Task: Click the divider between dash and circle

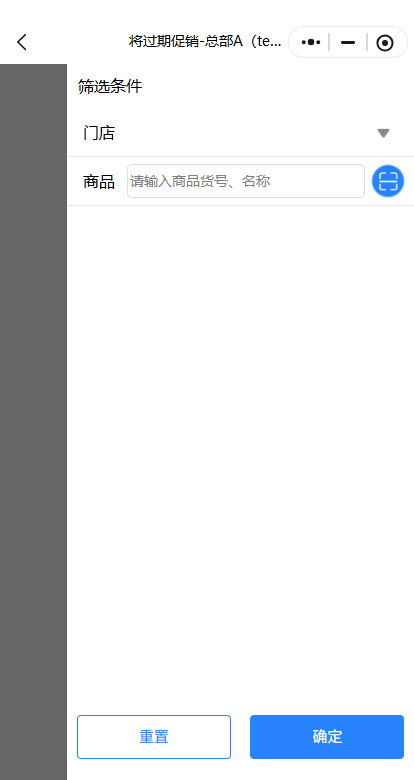Action: click(367, 42)
